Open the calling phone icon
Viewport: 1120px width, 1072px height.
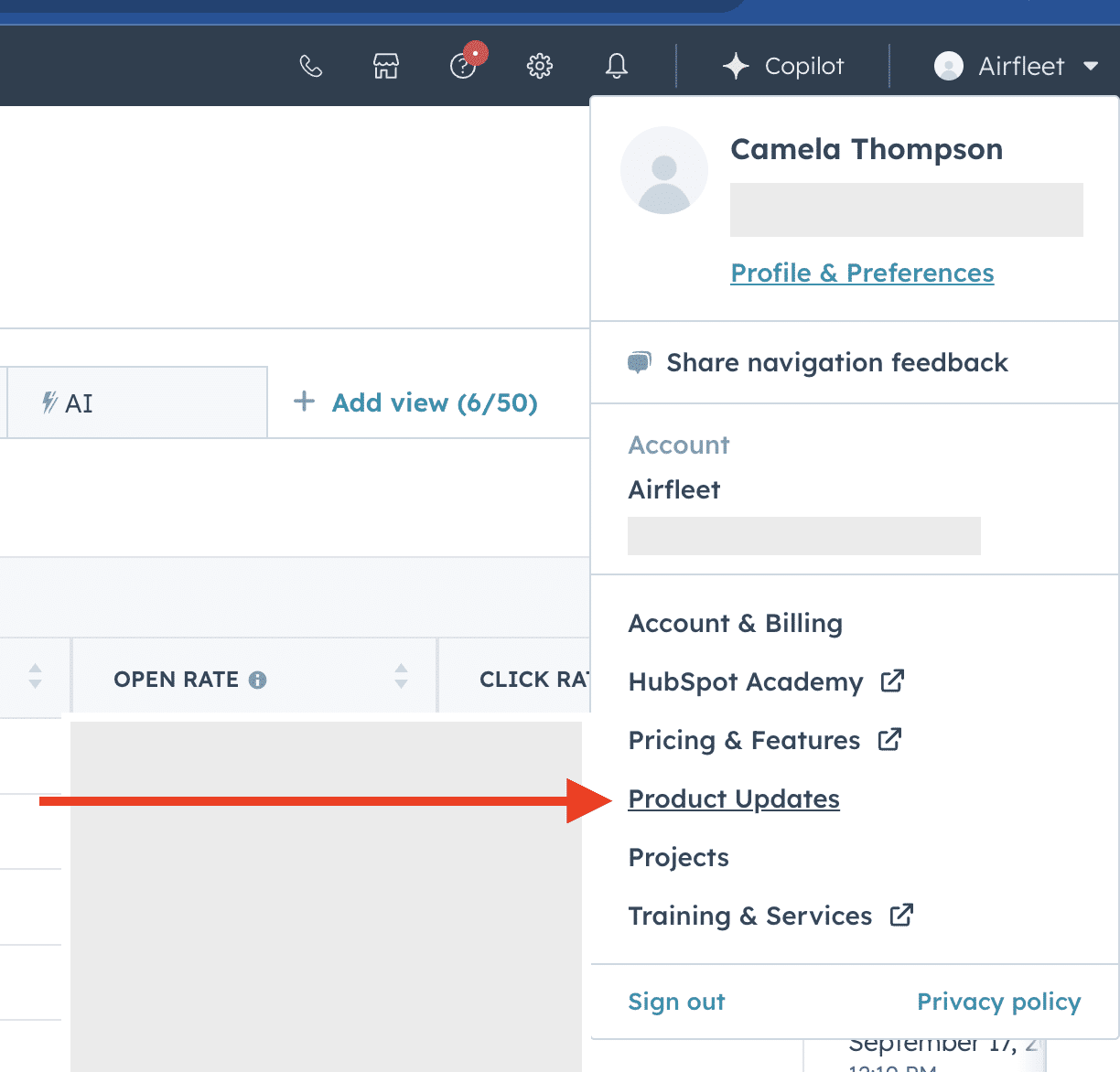(311, 66)
